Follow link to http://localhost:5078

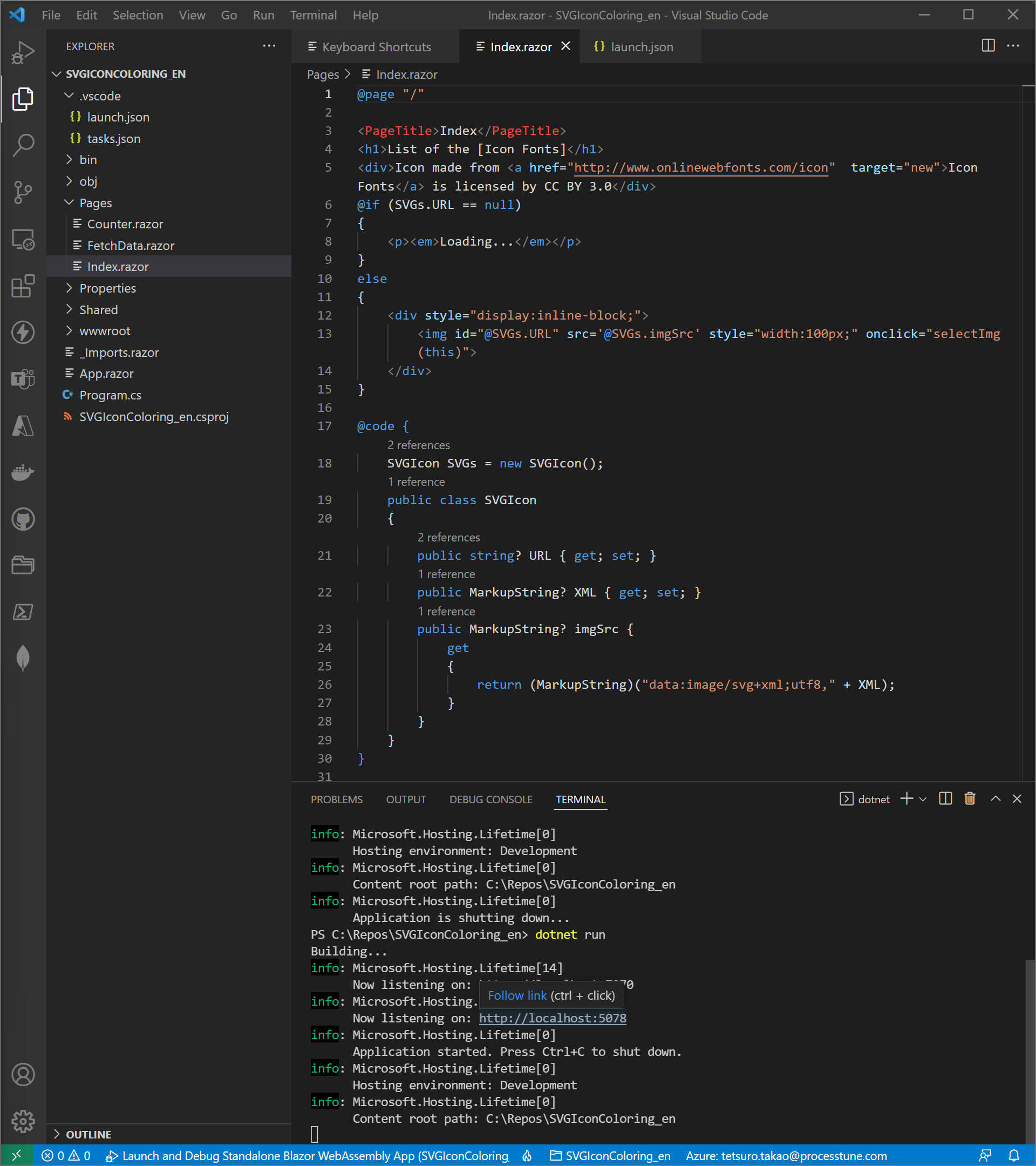point(554,1018)
